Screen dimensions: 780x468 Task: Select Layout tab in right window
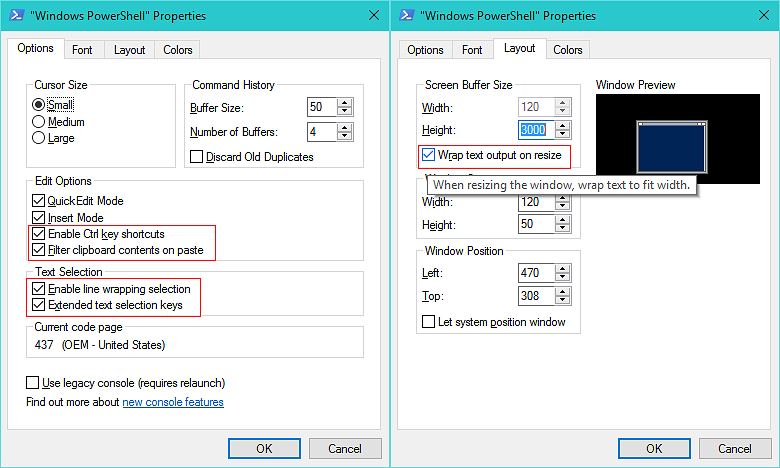[520, 48]
